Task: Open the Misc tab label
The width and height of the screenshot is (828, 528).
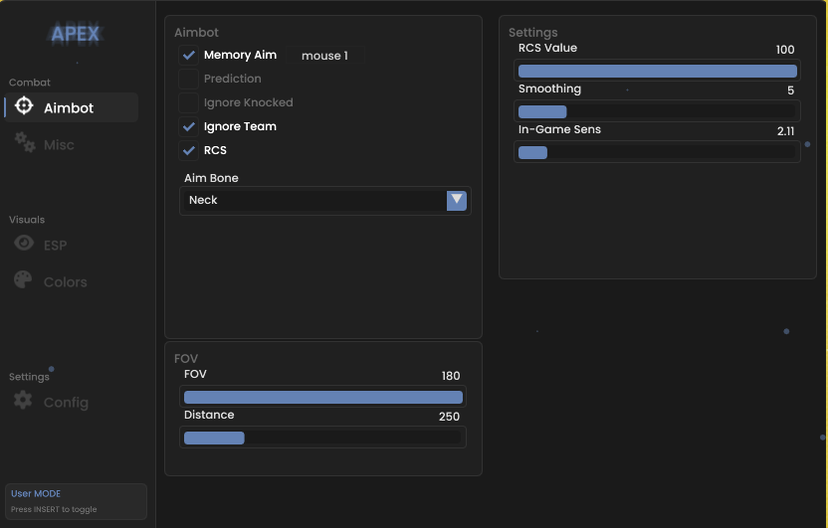Action: pyautogui.click(x=59, y=145)
